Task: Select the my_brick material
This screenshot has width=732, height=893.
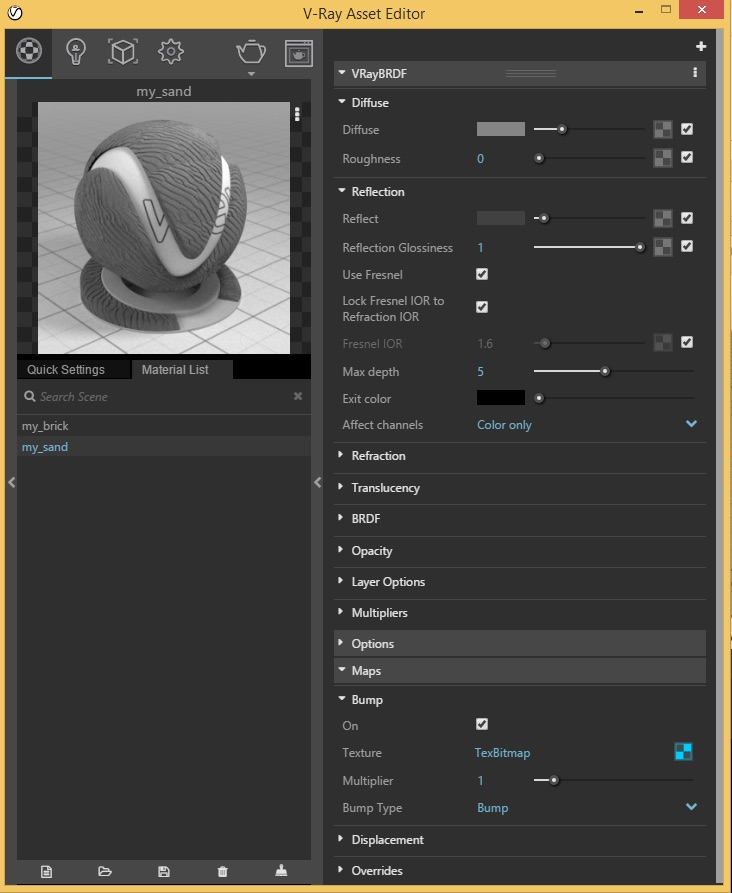Action: click(x=164, y=425)
